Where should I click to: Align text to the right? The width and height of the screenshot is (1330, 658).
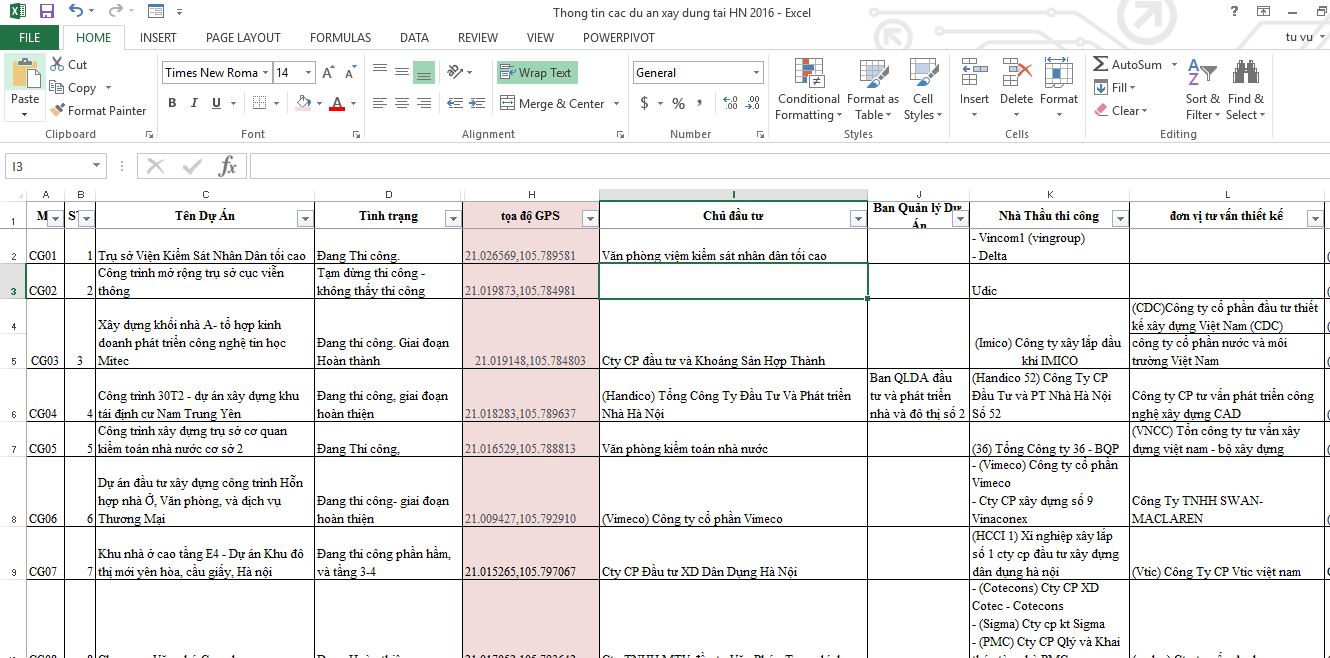pyautogui.click(x=423, y=103)
